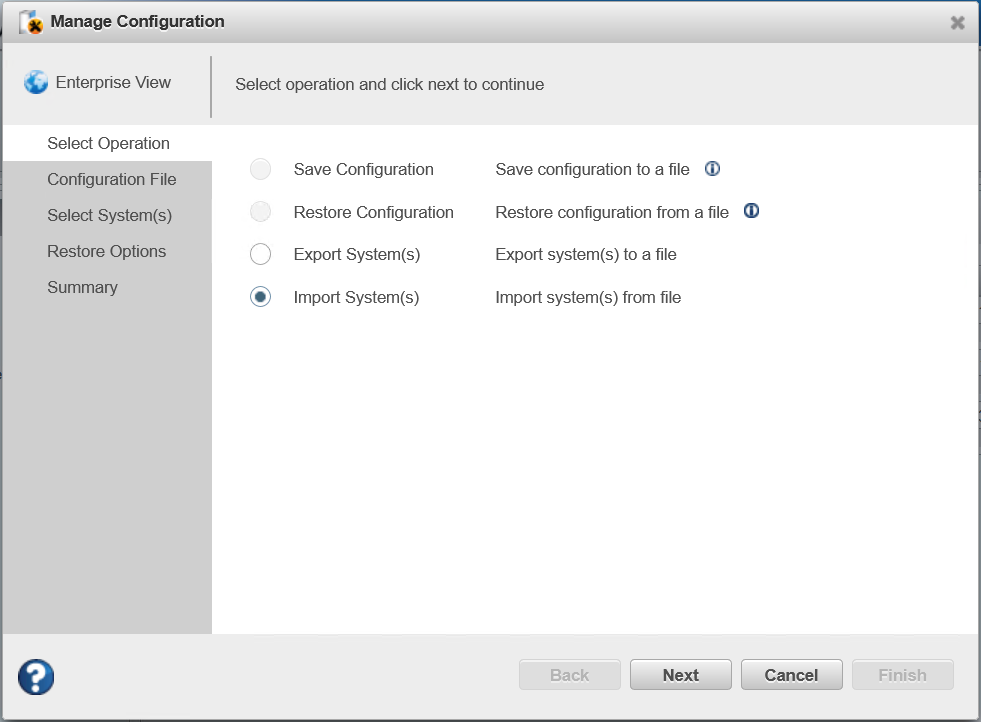
Task: Click the Back button
Action: coord(569,675)
